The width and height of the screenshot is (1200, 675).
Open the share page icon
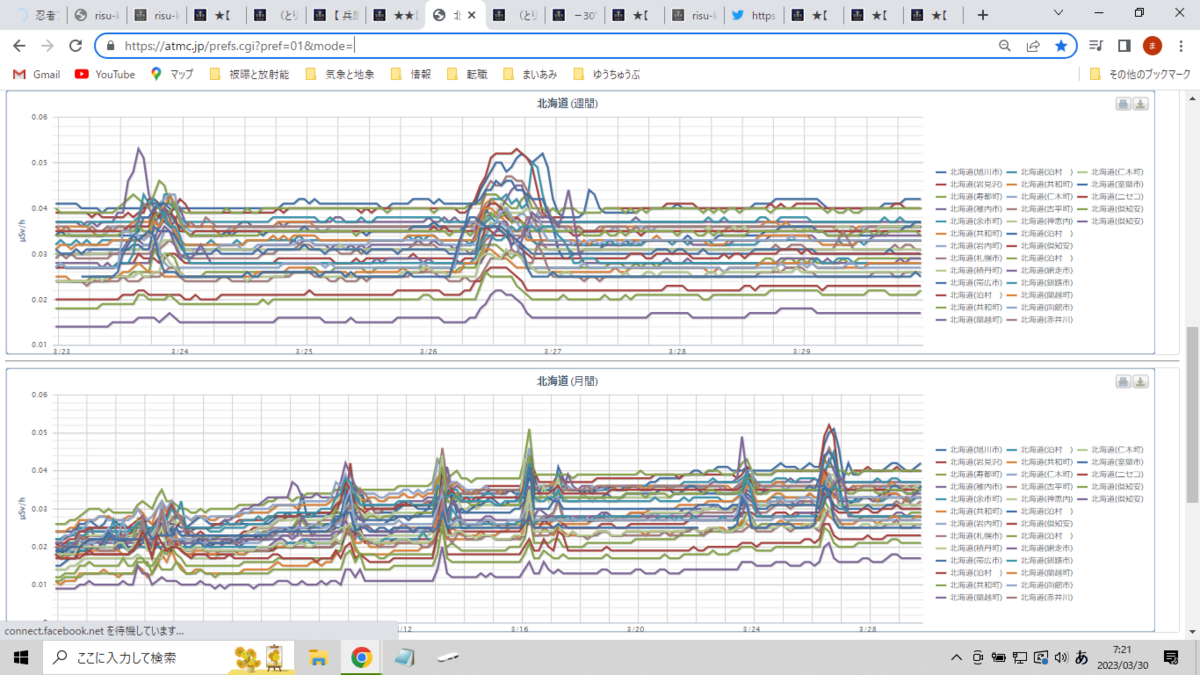click(1033, 46)
